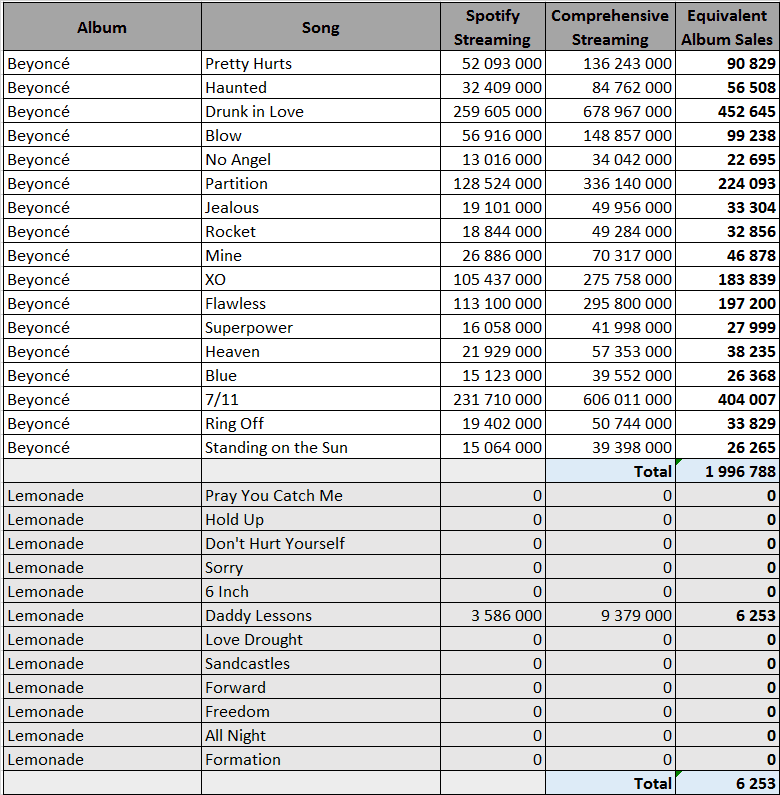Select comprehensive value 148 857 000
Screen dimensions: 780x795
coord(611,135)
